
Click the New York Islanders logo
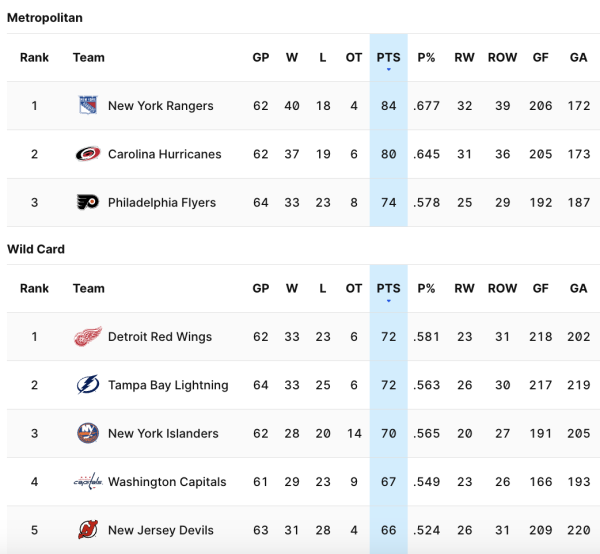(88, 433)
